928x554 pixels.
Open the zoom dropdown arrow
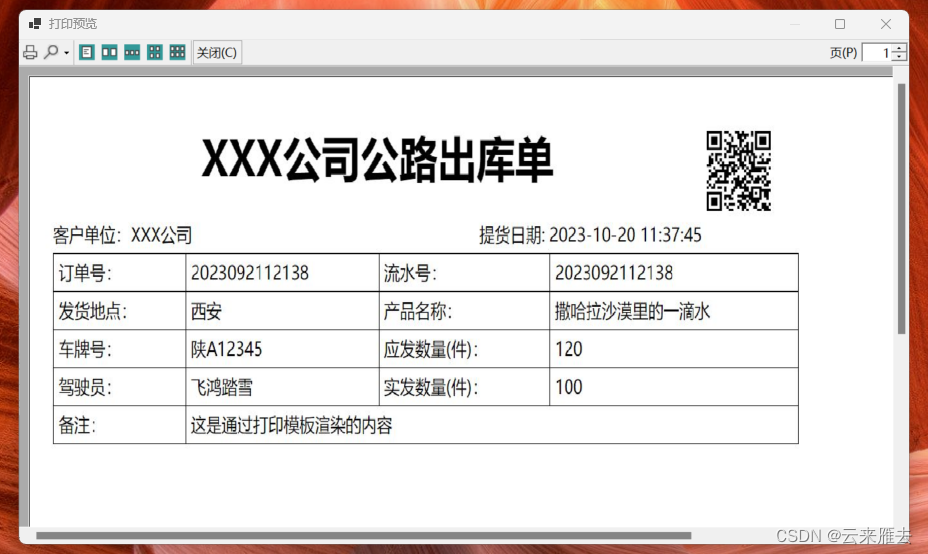[x=66, y=53]
